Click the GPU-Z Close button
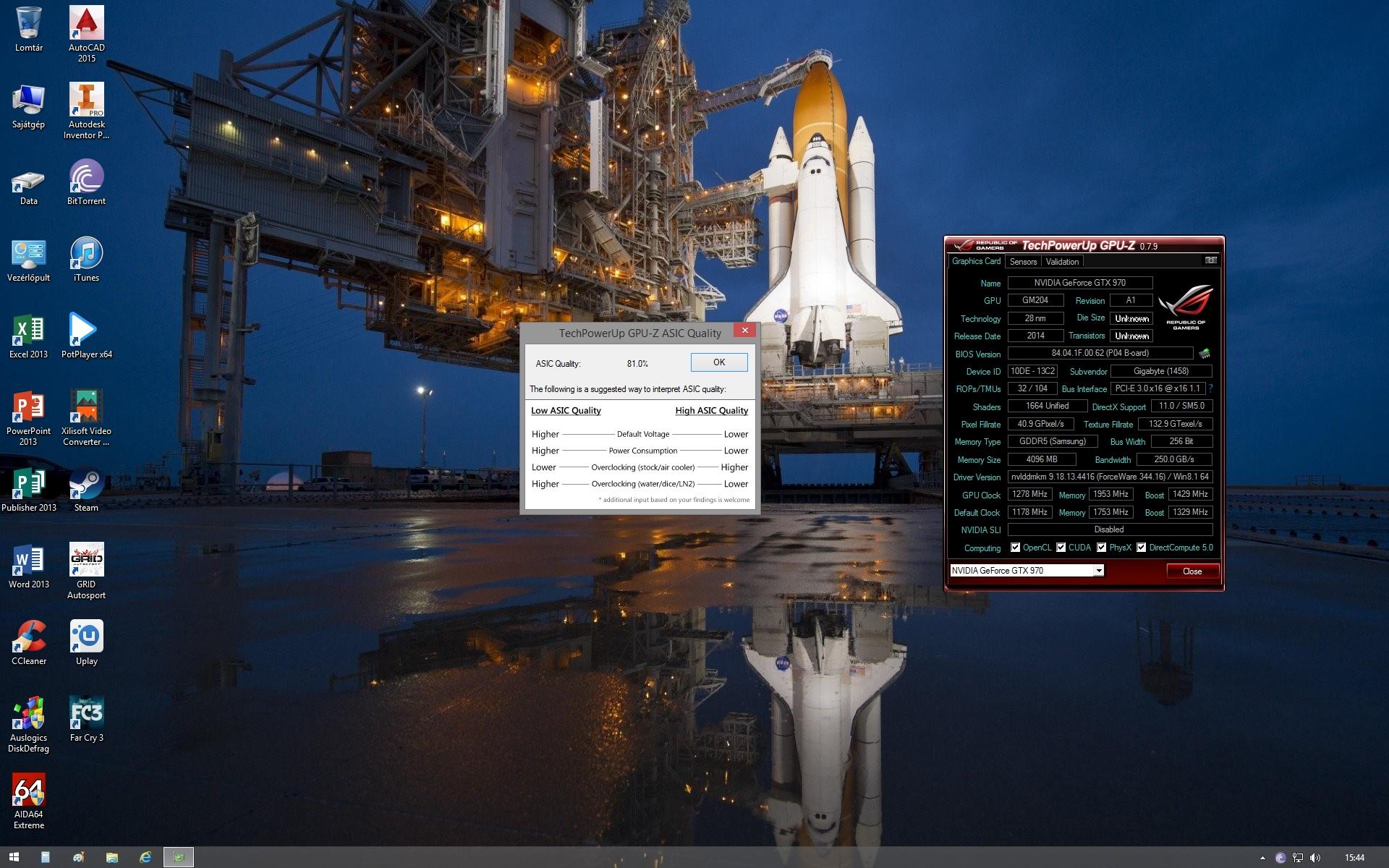This screenshot has height=868, width=1389. coord(1192,571)
